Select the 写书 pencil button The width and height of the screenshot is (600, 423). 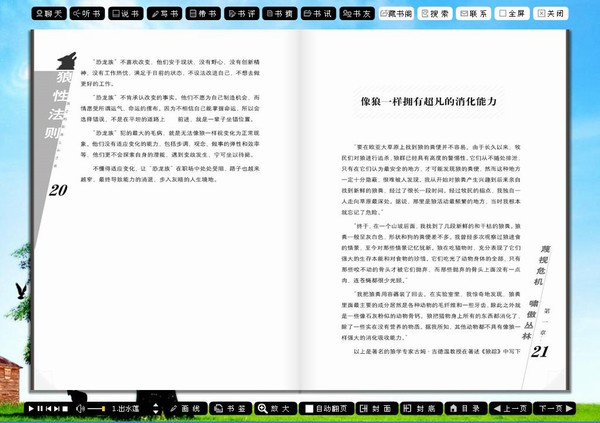(x=165, y=14)
